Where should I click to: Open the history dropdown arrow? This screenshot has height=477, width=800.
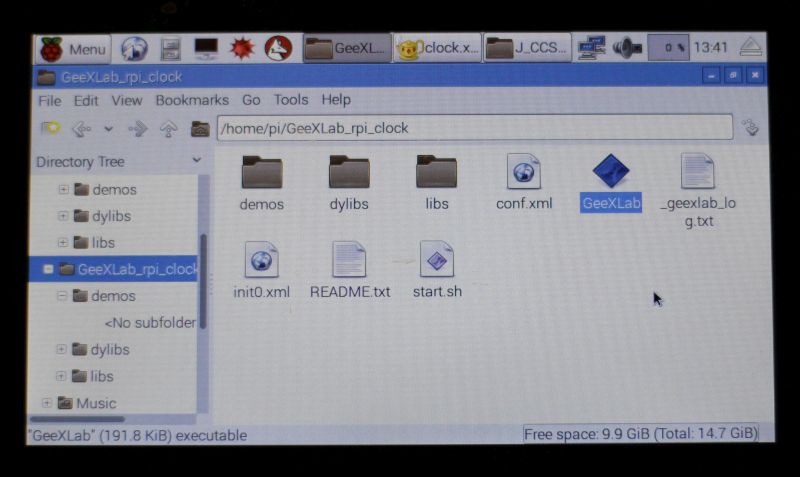click(108, 129)
